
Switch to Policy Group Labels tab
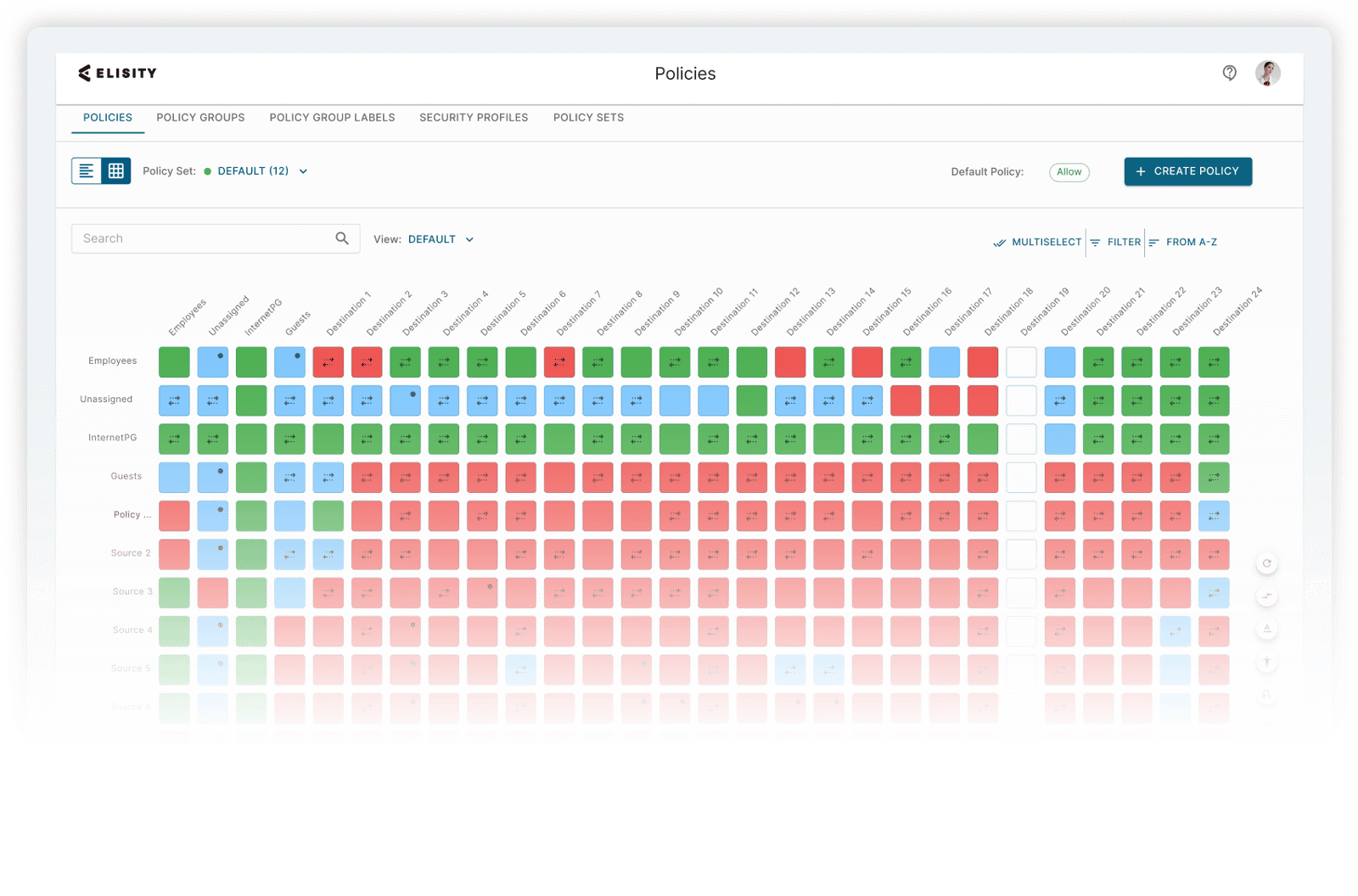tap(332, 118)
